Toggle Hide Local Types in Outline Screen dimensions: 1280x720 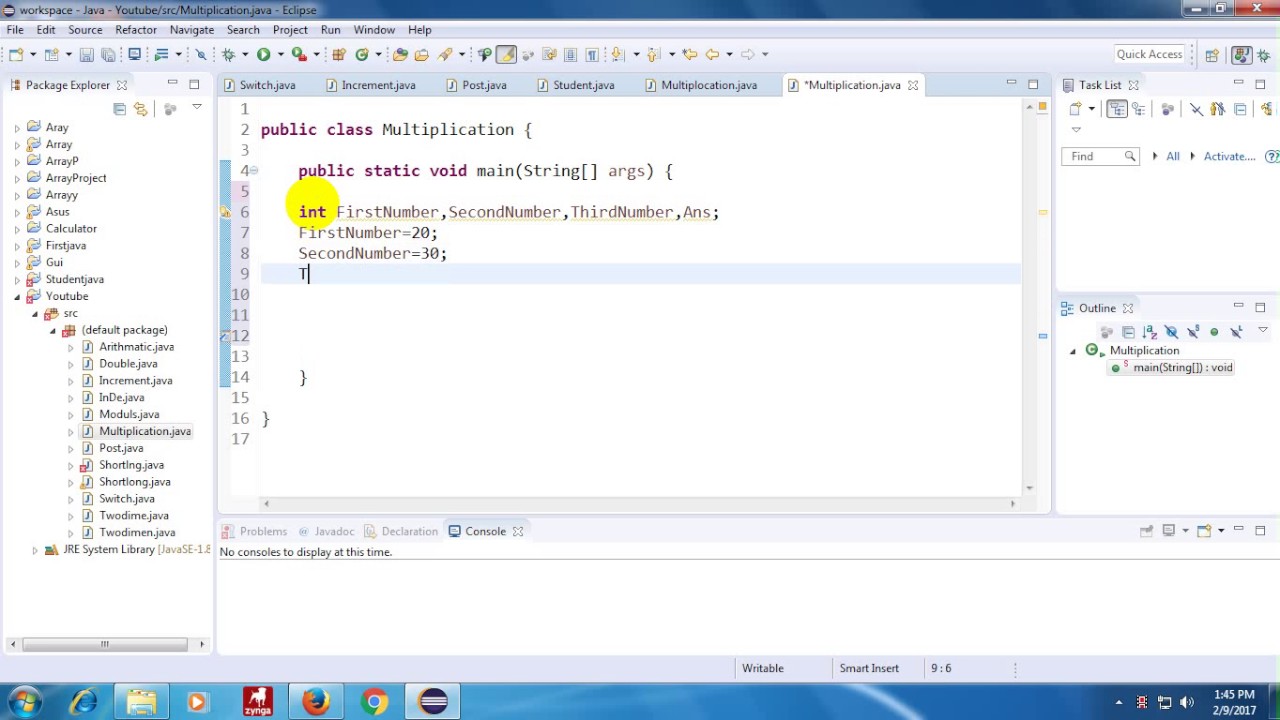[x=1236, y=332]
